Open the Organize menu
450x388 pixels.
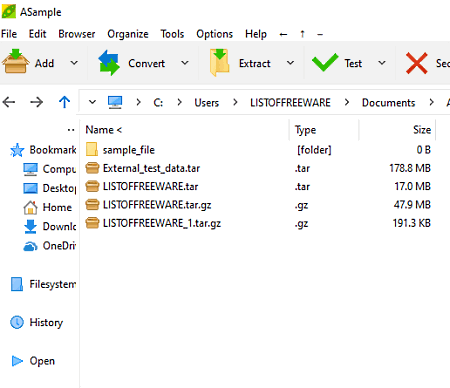pyautogui.click(x=128, y=34)
